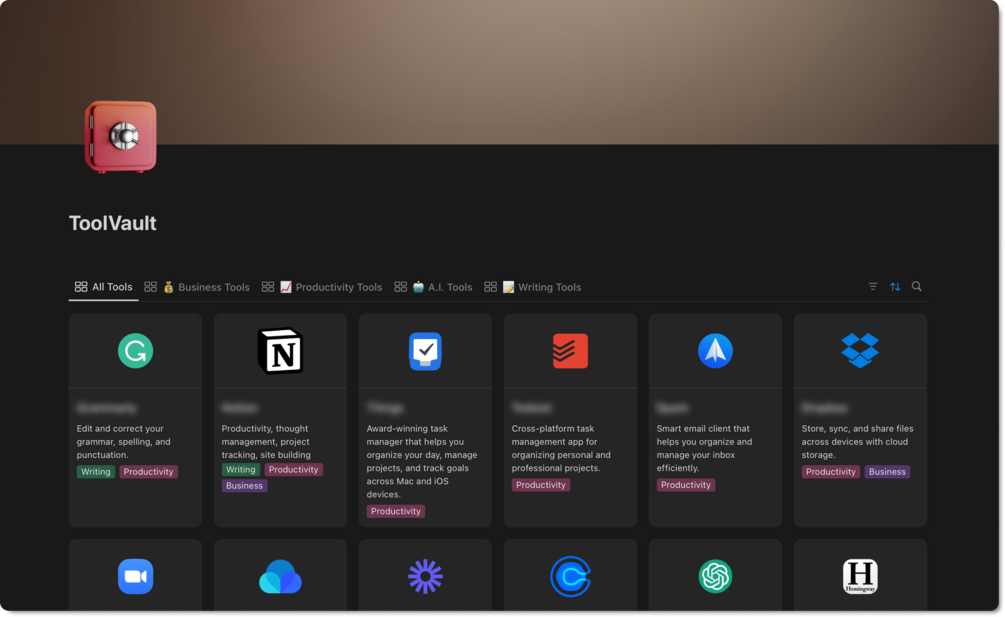This screenshot has width=1005, height=617.
Task: Click the Spark blue arrow icon
Action: point(715,350)
